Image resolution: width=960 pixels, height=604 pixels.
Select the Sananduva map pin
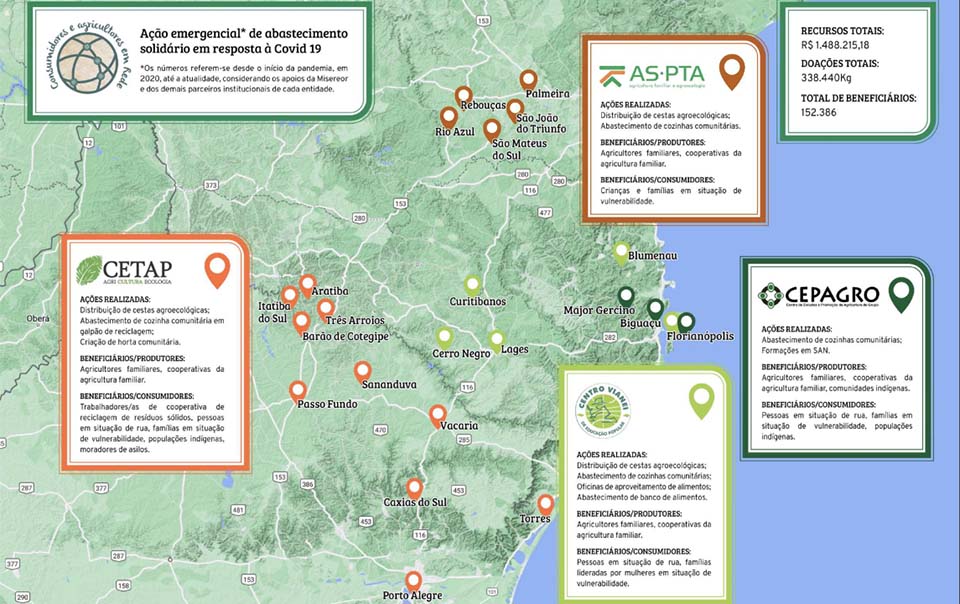click(x=362, y=372)
